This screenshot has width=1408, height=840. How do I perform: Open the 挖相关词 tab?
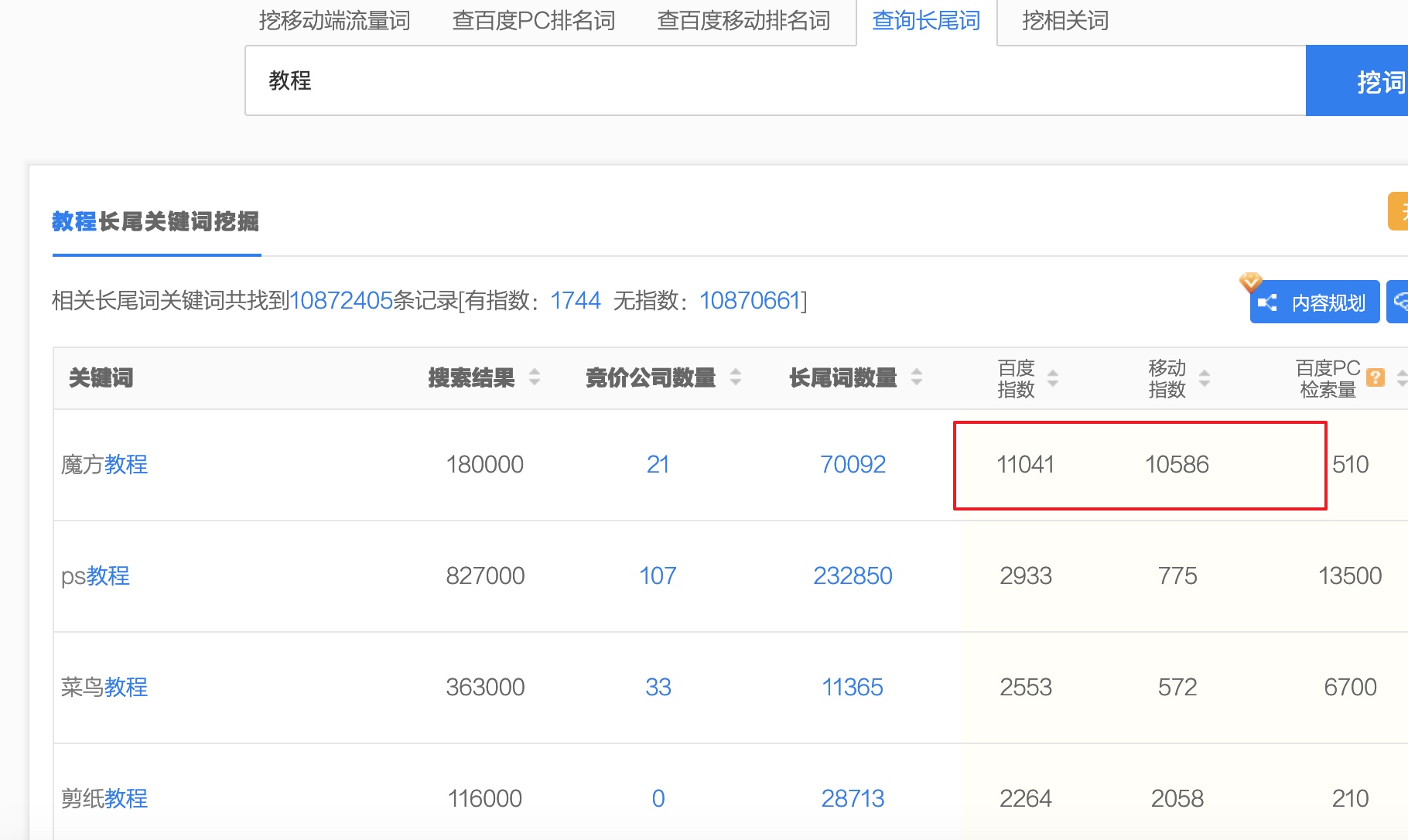1065,21
